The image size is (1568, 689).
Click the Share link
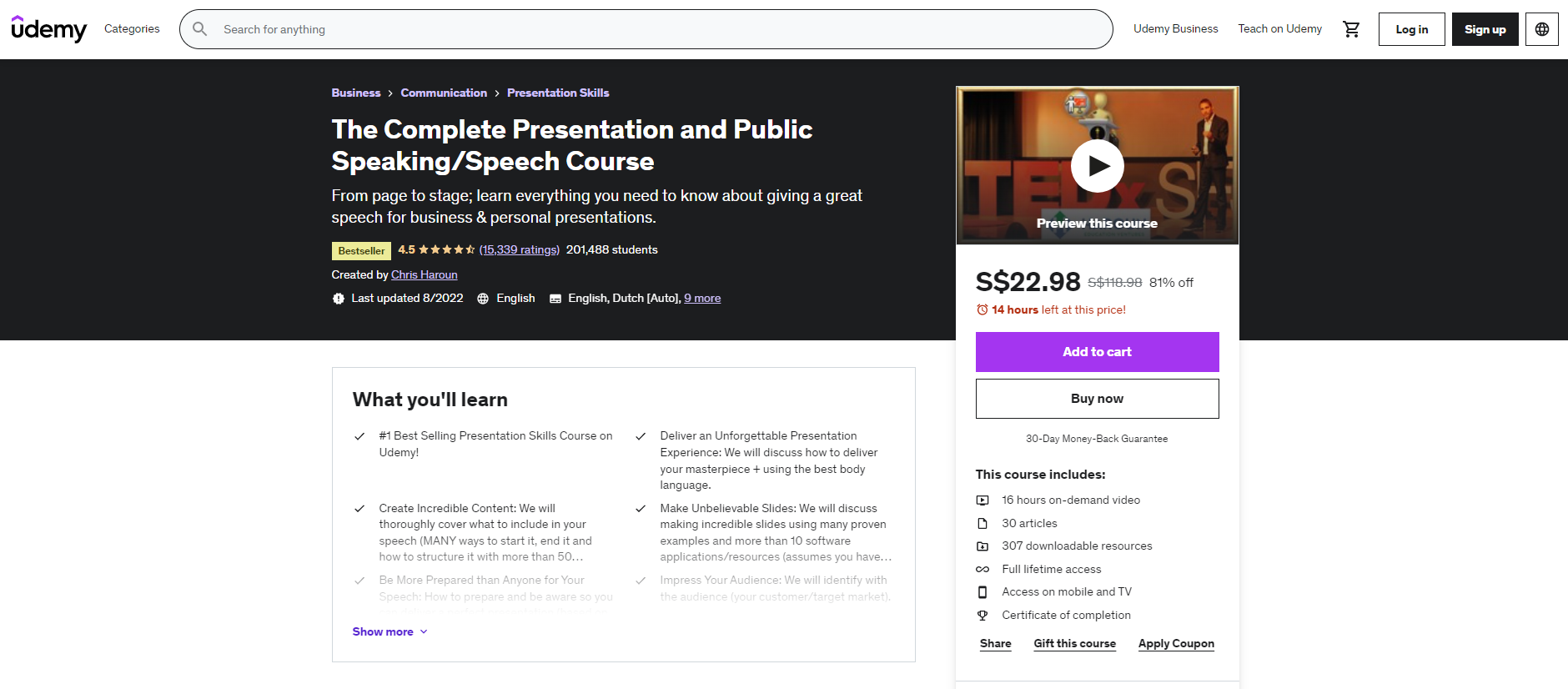tap(995, 644)
